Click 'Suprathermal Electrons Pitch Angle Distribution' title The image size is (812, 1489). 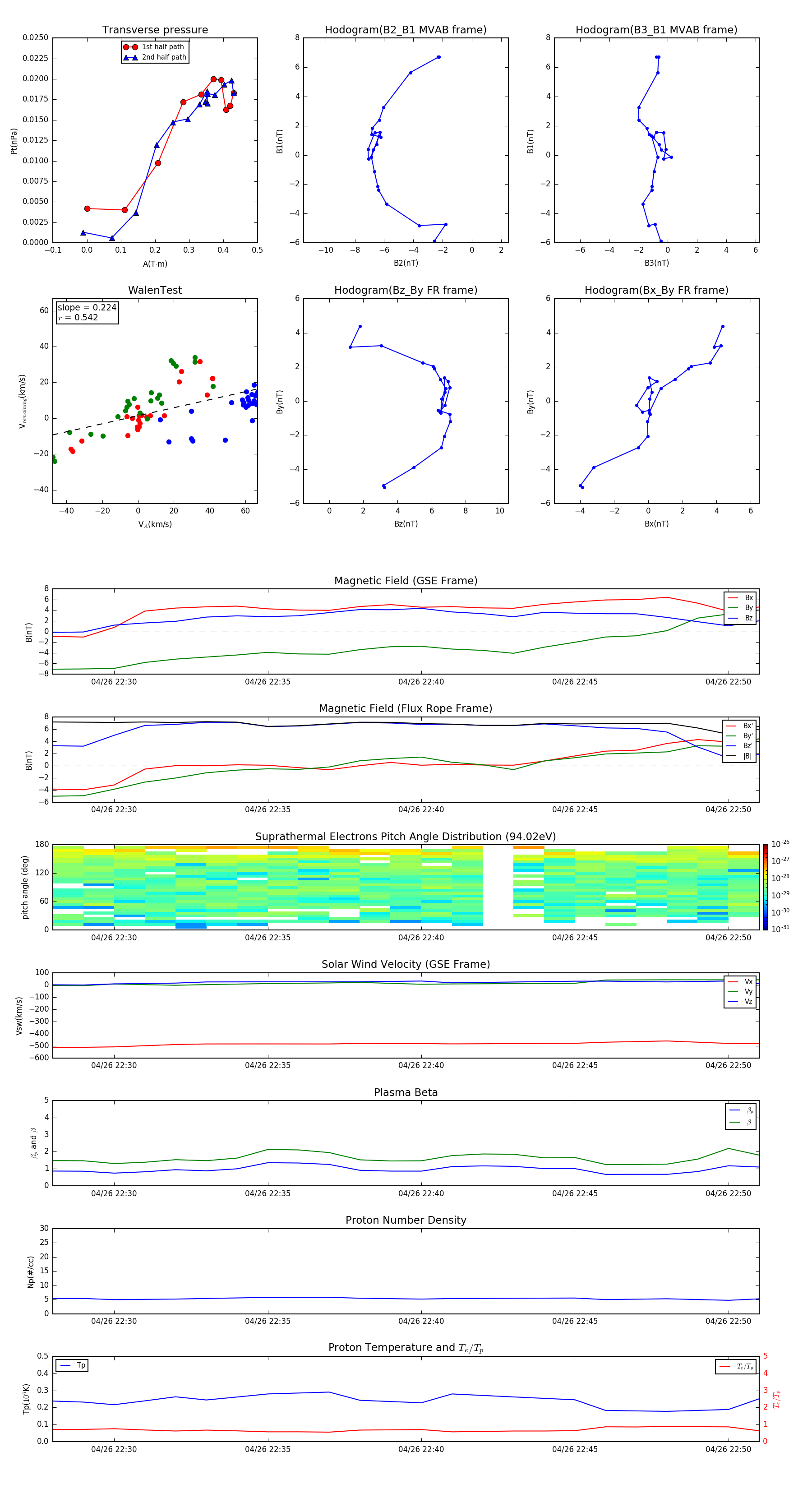coord(406,837)
